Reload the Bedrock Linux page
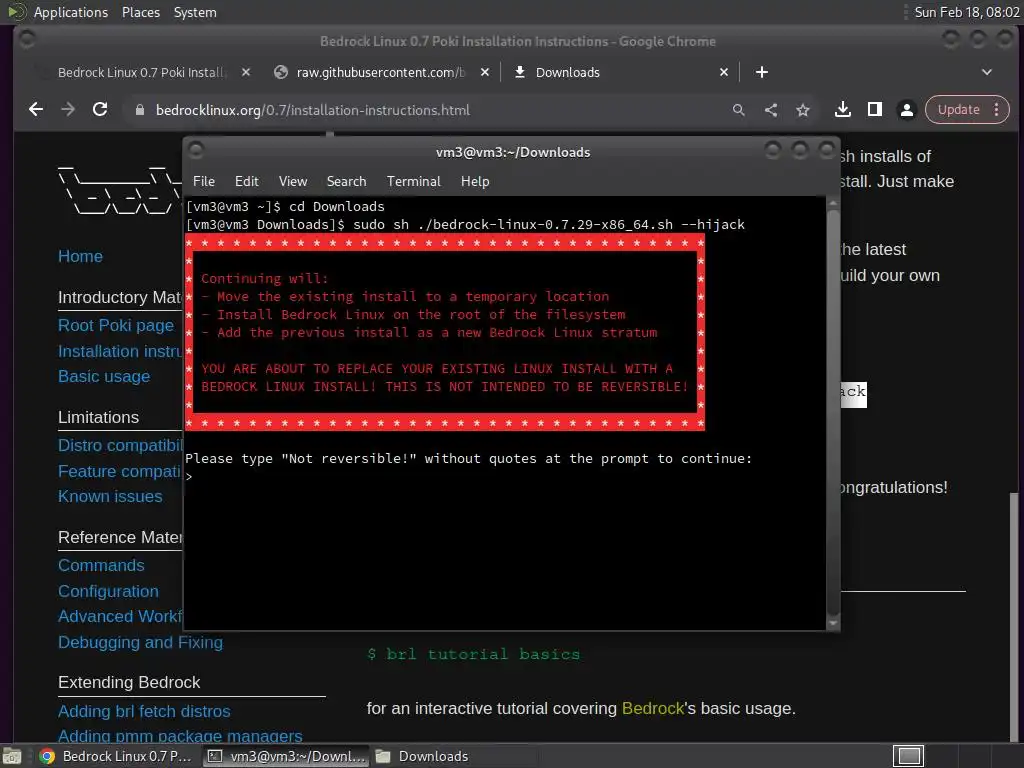Viewport: 1024px width, 768px height. (100, 110)
